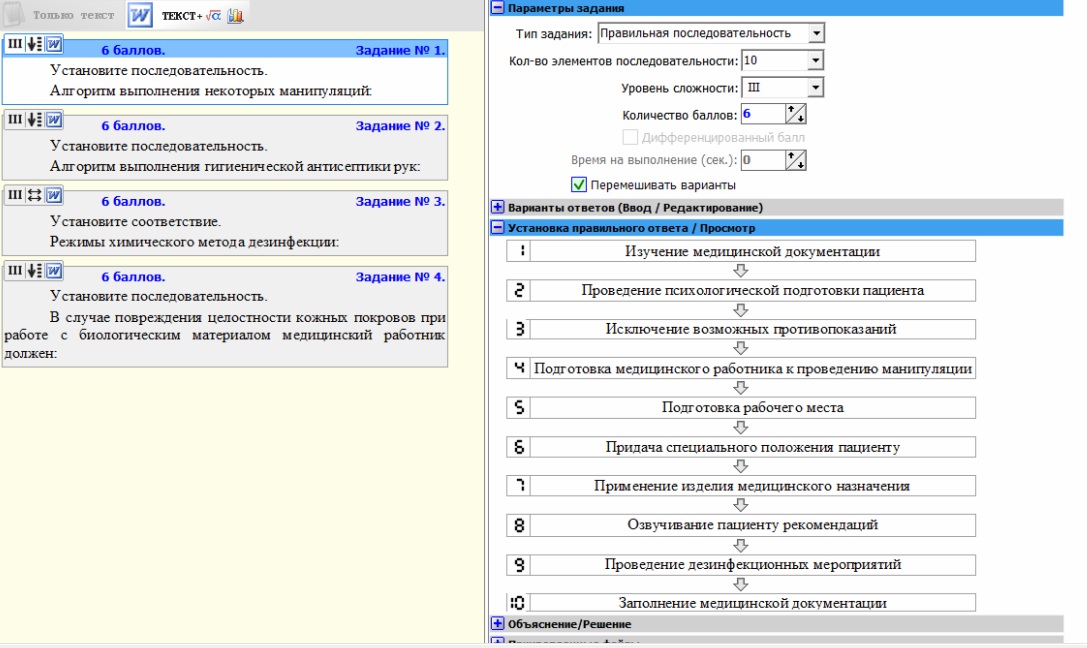Open Word editor icon of Задание № 3
Screen dimensions: 1087x648
coord(53,195)
